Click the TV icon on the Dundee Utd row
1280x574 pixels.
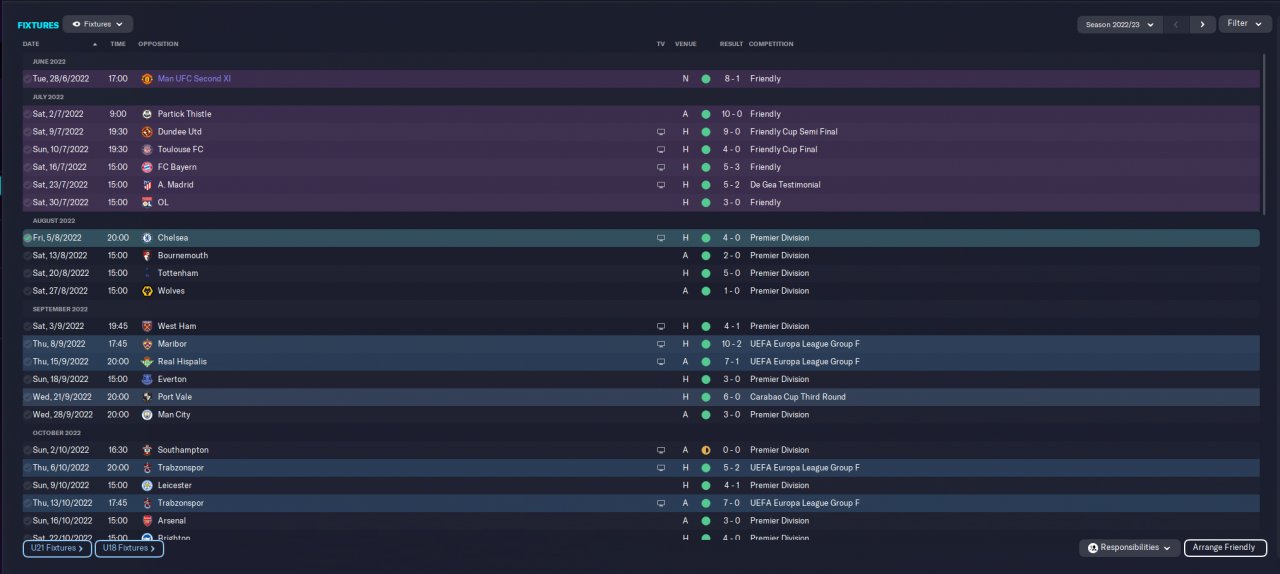point(660,132)
